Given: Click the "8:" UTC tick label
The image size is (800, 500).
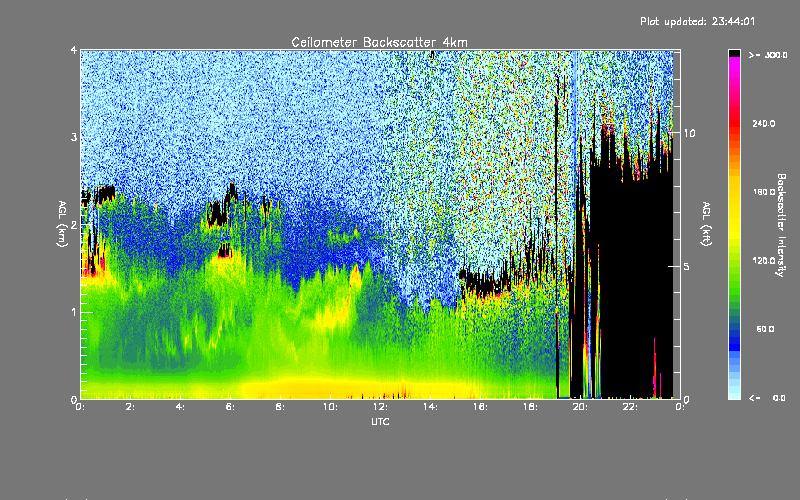Looking at the screenshot, I should tap(281, 407).
